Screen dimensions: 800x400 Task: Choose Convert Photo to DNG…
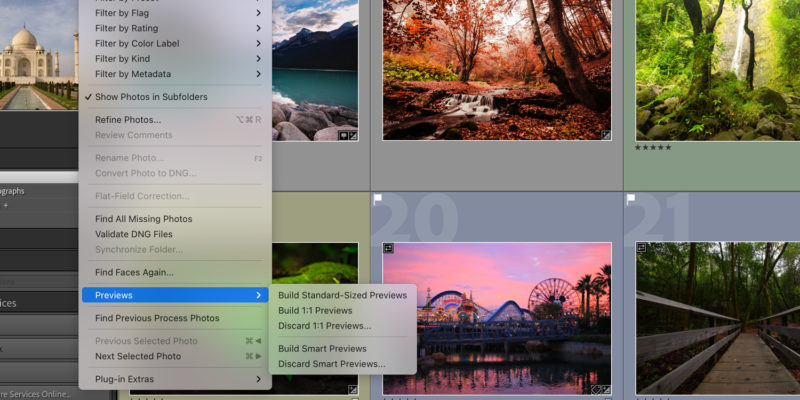click(x=175, y=173)
